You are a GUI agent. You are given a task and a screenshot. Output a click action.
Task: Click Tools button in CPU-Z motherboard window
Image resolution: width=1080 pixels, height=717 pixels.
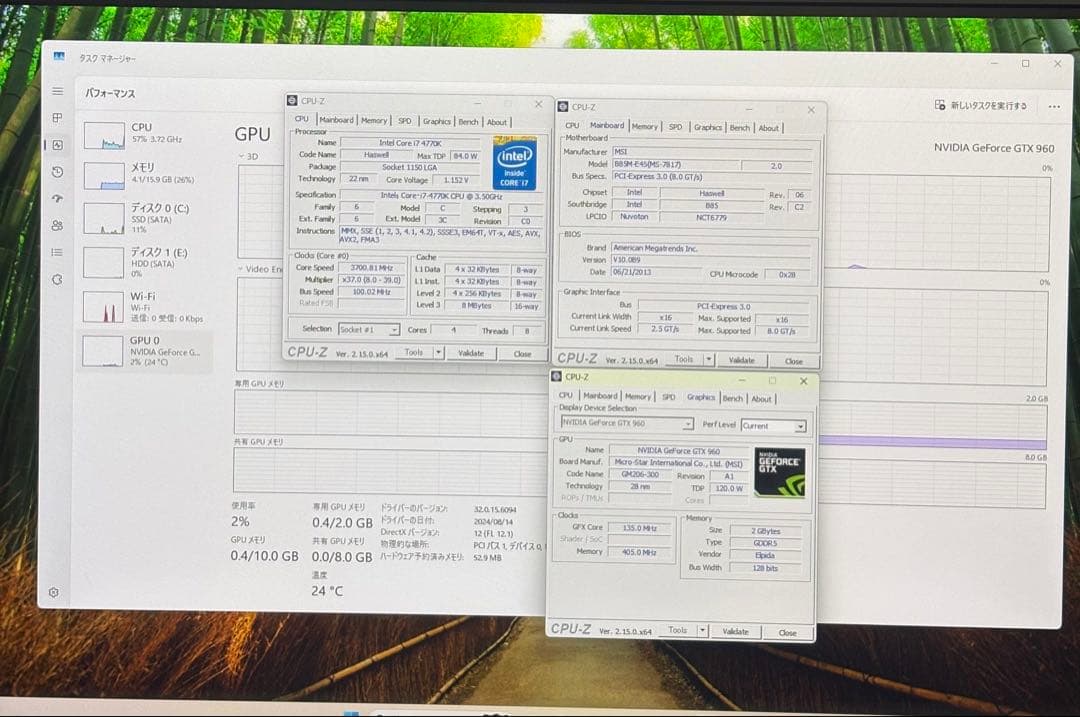click(684, 359)
